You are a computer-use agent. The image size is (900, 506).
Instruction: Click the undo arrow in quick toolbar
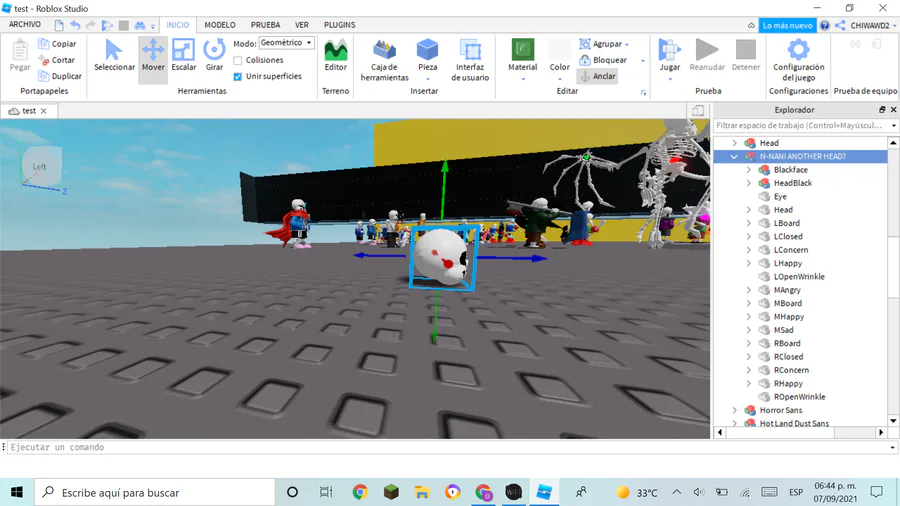click(75, 25)
